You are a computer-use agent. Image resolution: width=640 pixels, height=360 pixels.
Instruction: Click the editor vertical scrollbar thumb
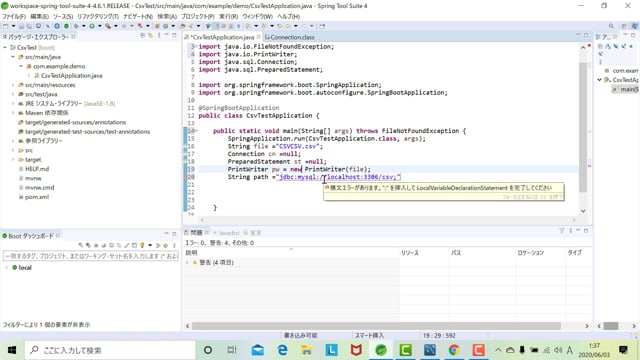click(x=583, y=127)
